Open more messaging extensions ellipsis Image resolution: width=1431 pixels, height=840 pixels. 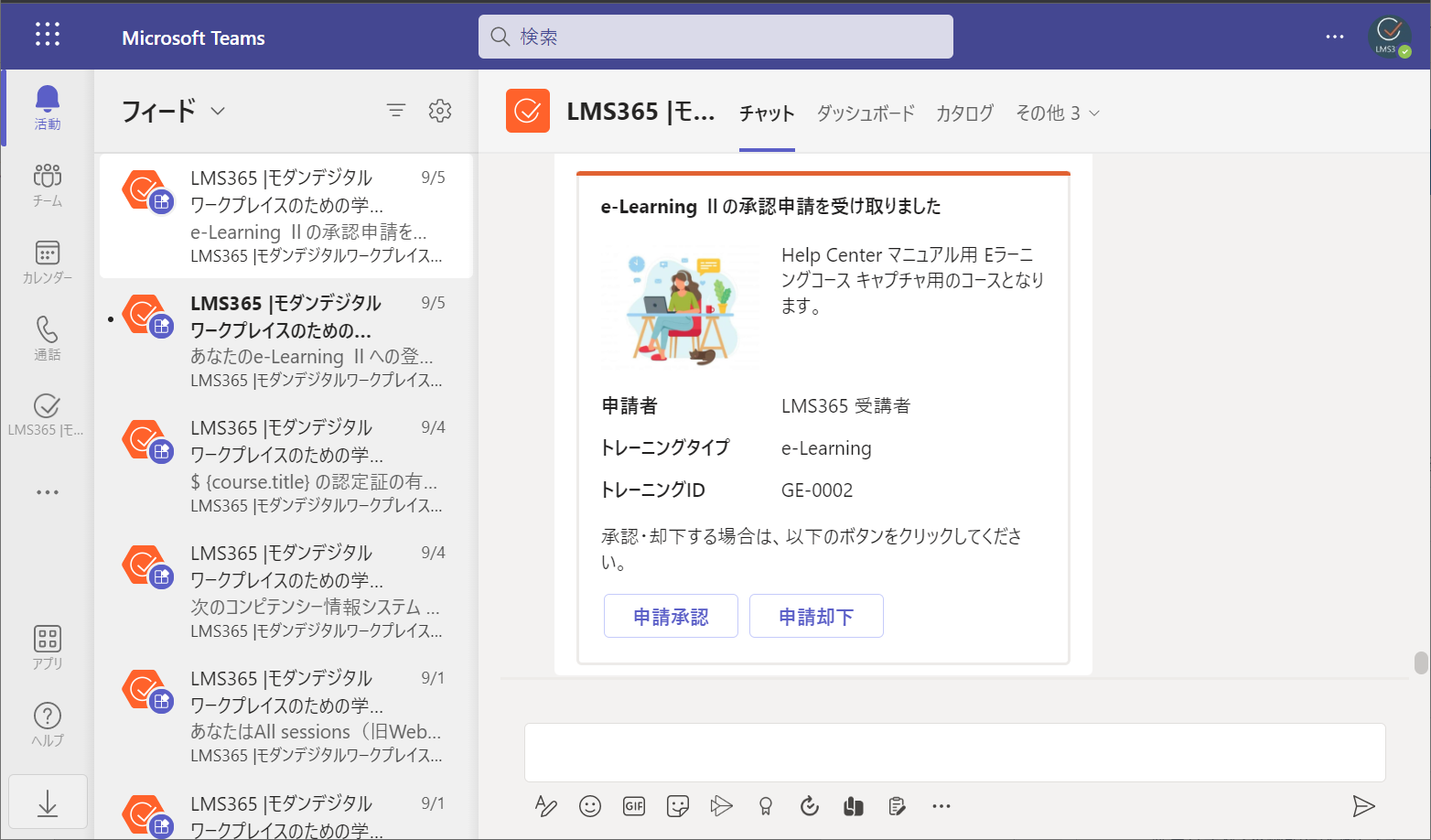(941, 806)
